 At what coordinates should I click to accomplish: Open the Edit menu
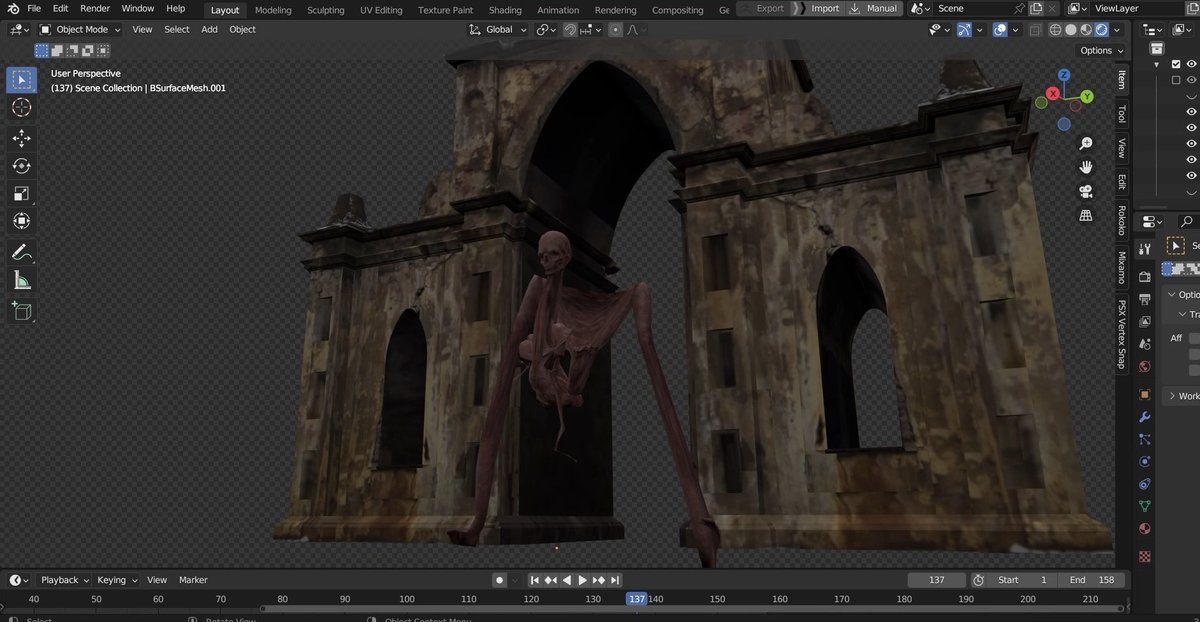(60, 8)
